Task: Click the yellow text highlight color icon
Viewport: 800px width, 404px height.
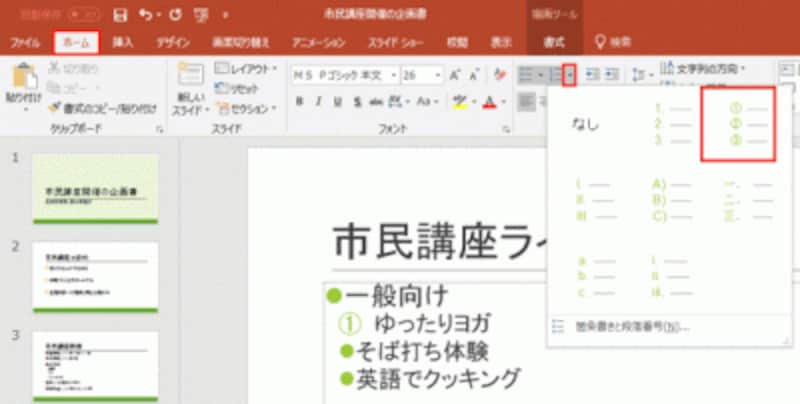Action: pyautogui.click(x=460, y=102)
